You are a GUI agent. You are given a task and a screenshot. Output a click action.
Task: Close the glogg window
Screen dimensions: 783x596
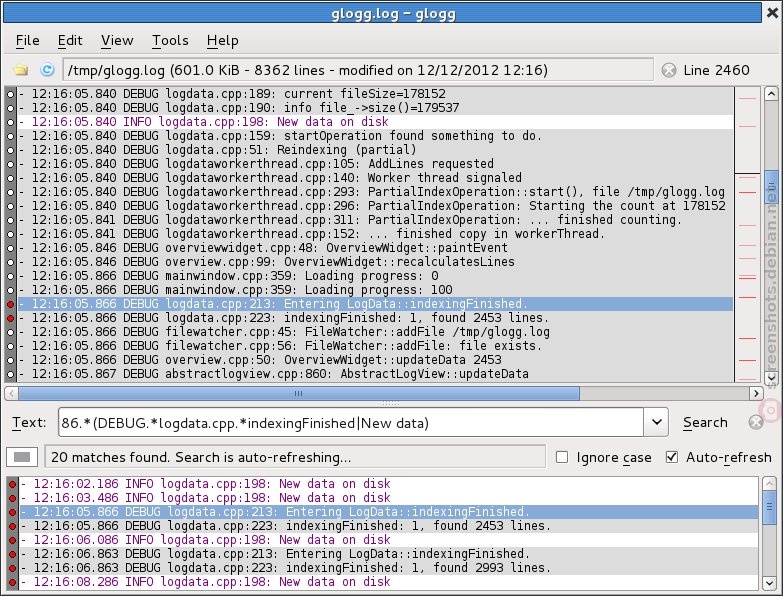coord(773,12)
